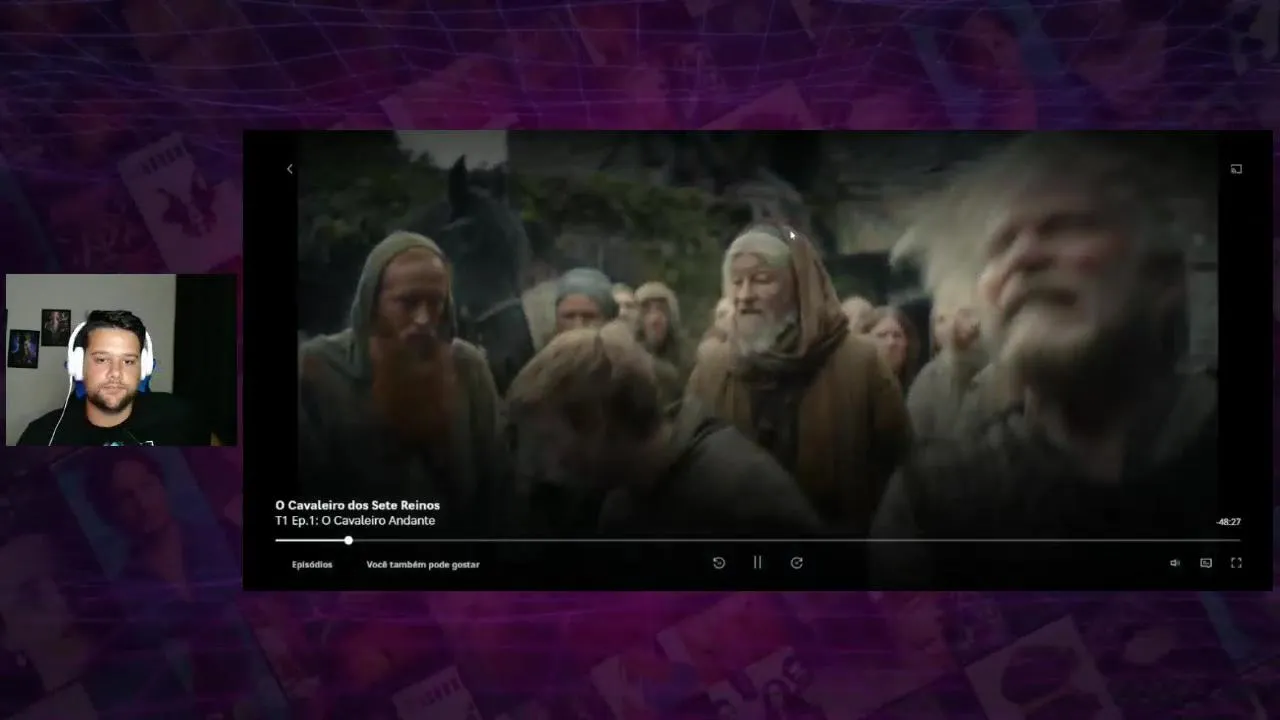The width and height of the screenshot is (1280, 720).
Task: Enter fullscreen mode
Action: click(1236, 563)
